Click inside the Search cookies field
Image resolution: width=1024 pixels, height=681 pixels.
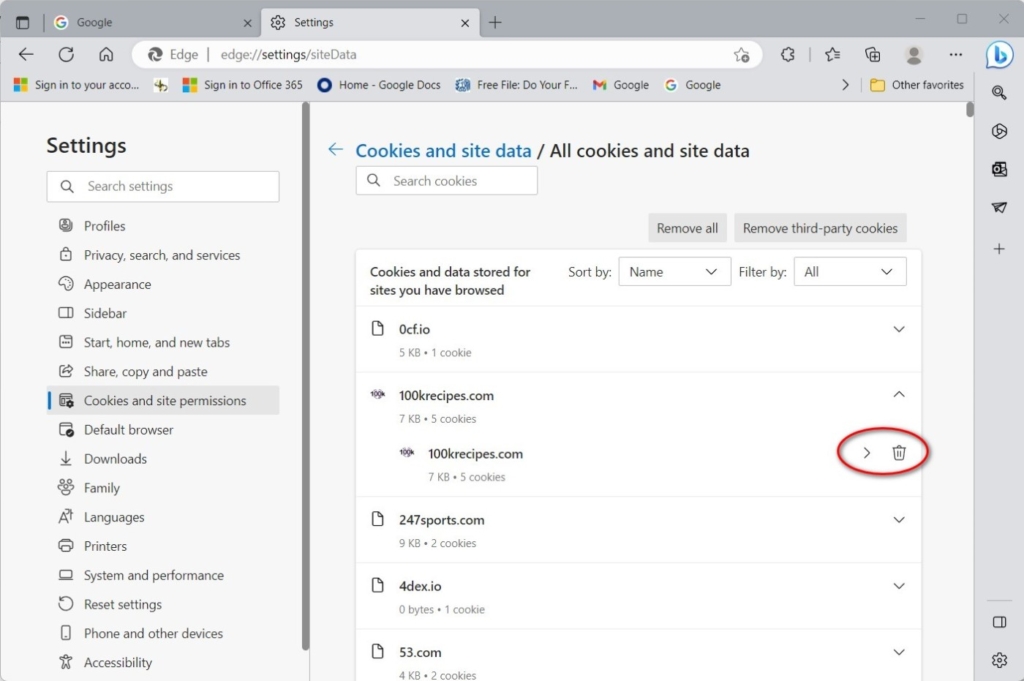(446, 180)
